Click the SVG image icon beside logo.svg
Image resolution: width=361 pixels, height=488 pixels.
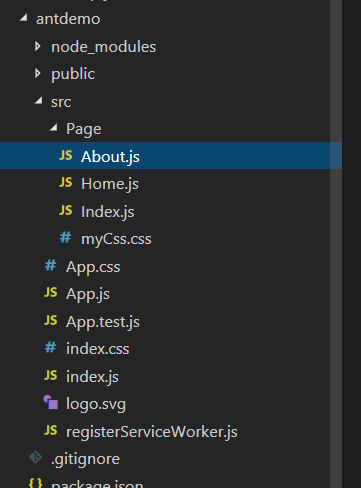click(x=51, y=402)
